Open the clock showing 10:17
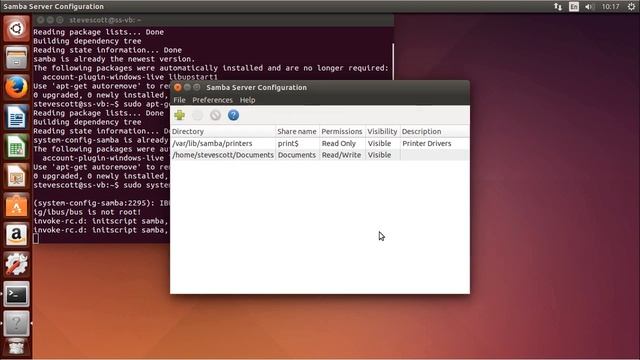Viewport: 640px width, 360px height. point(610,7)
